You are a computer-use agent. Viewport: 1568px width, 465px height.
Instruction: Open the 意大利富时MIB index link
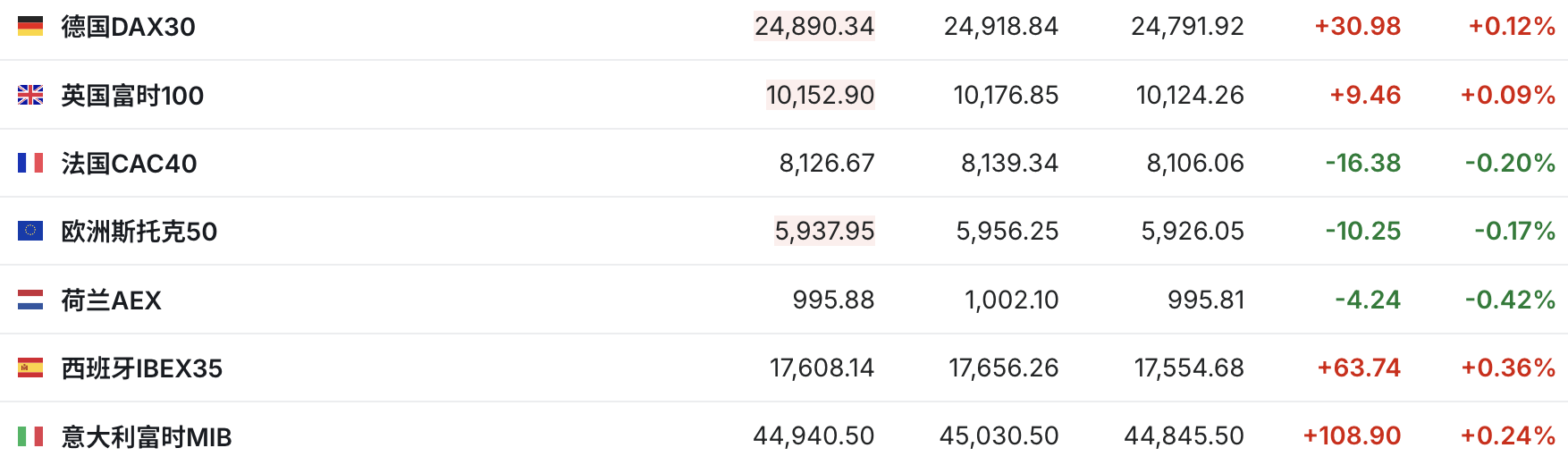(x=146, y=436)
